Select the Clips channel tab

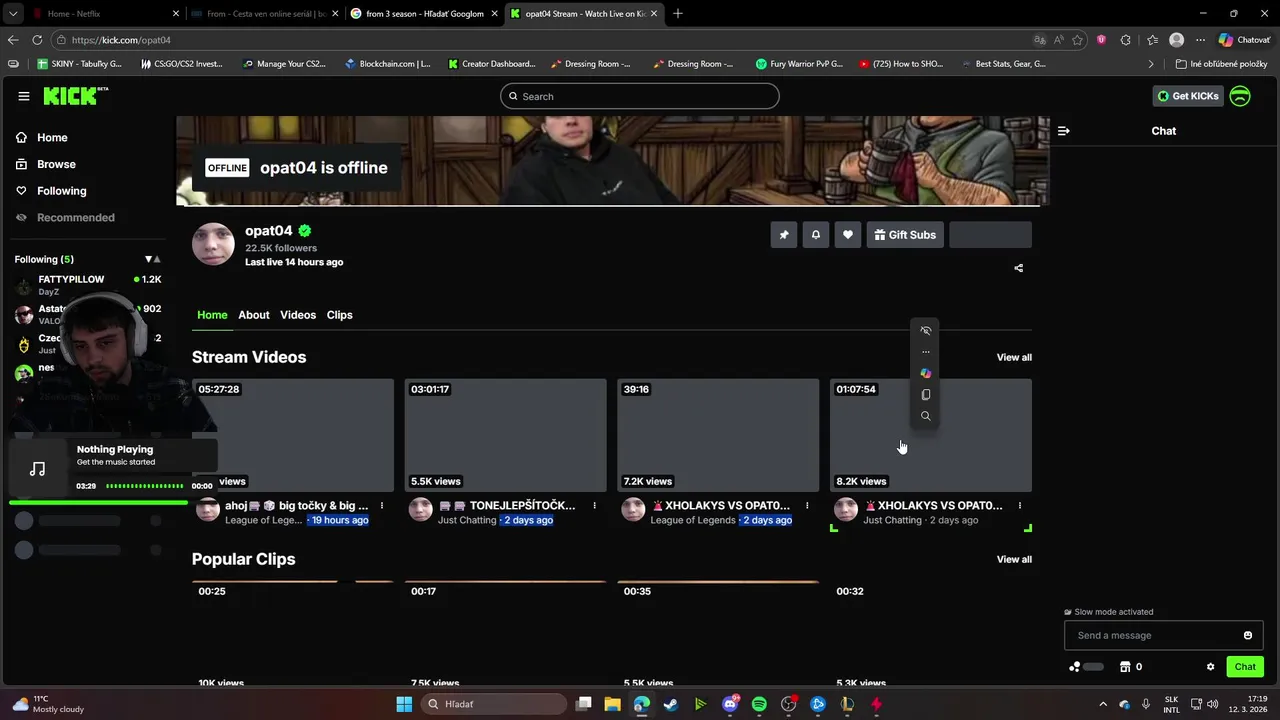pyautogui.click(x=340, y=315)
